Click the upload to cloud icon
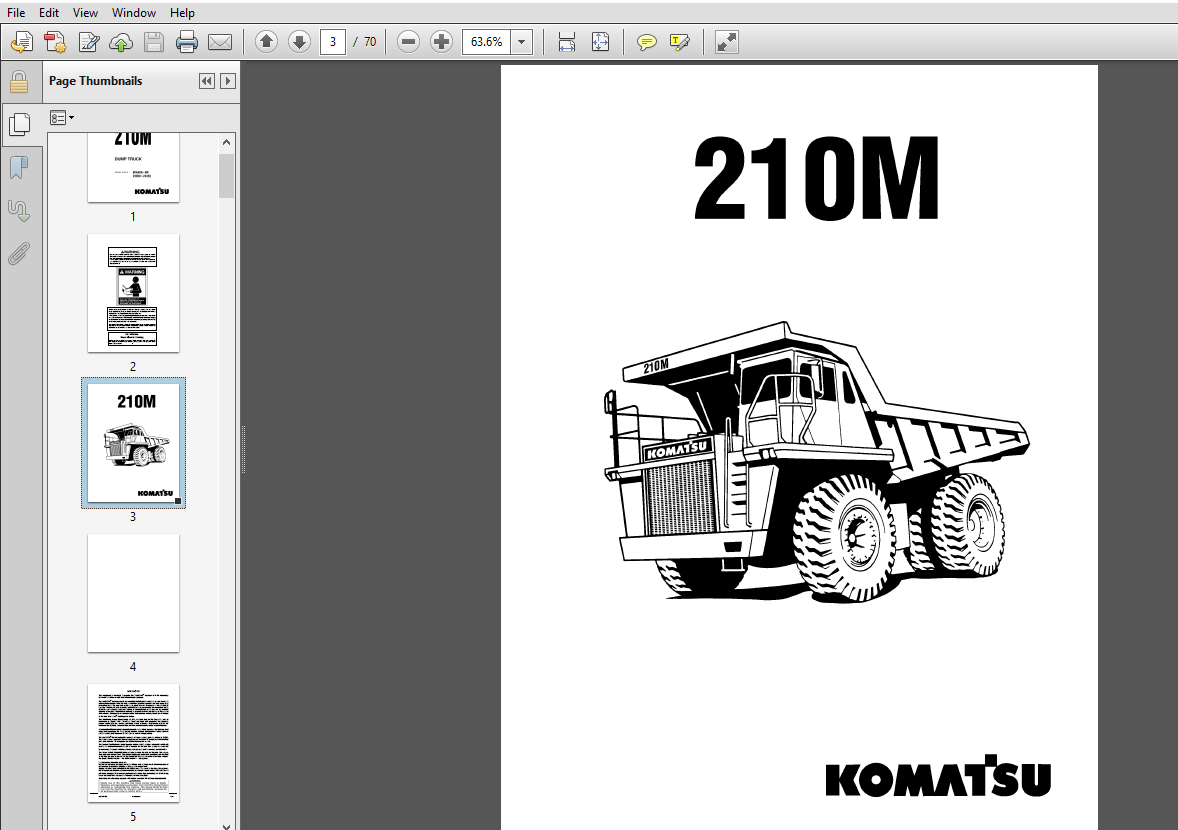 121,42
